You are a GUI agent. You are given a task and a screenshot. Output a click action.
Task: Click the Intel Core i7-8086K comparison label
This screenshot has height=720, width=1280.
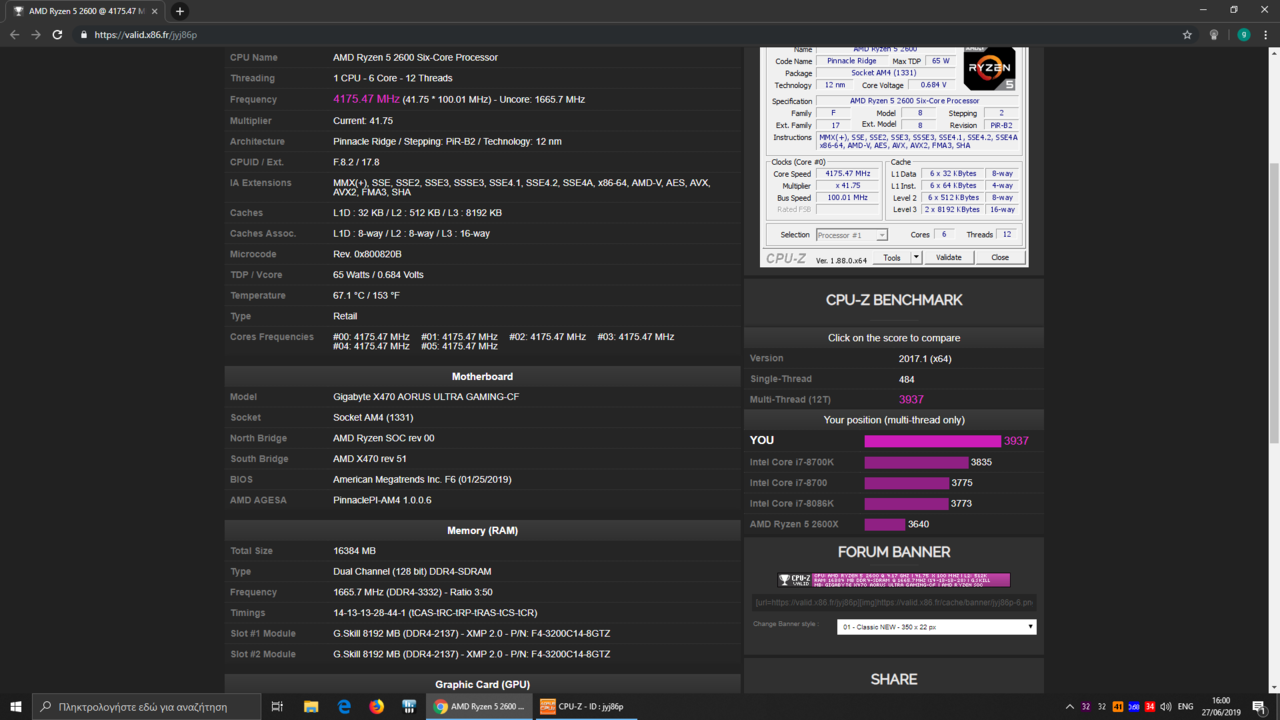click(x=791, y=503)
